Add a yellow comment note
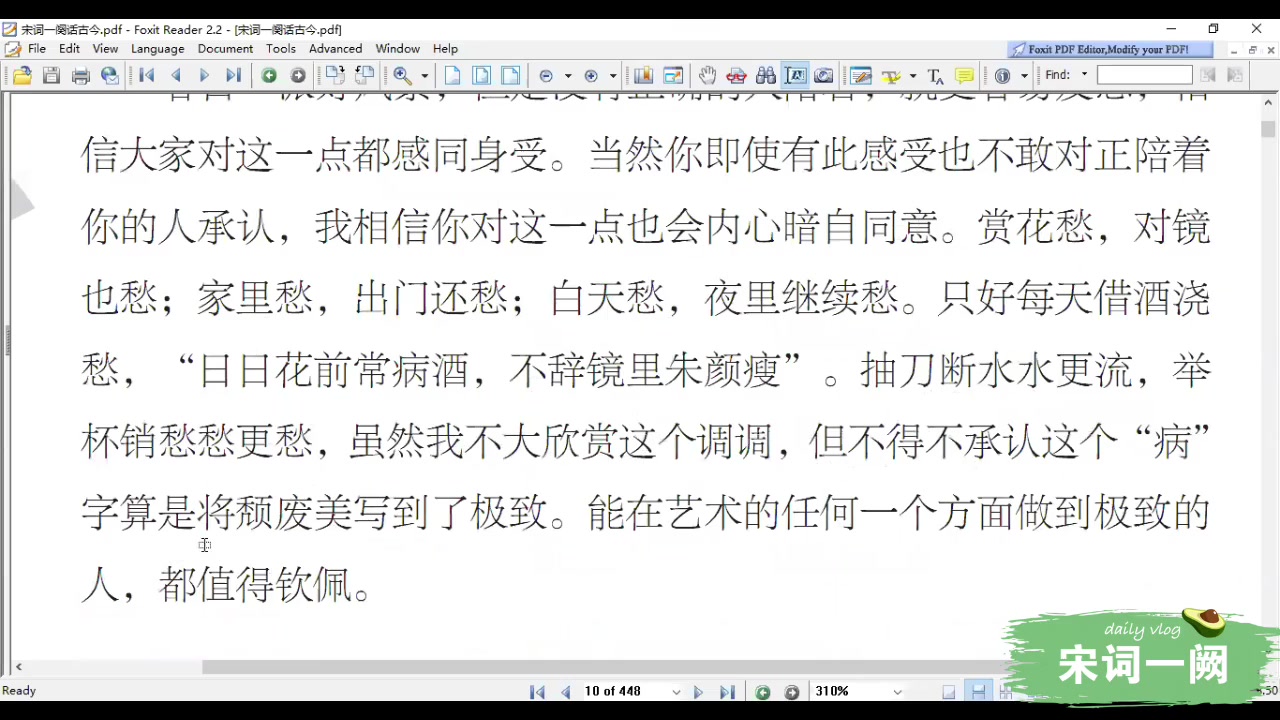This screenshot has height=720, width=1280. click(x=964, y=75)
